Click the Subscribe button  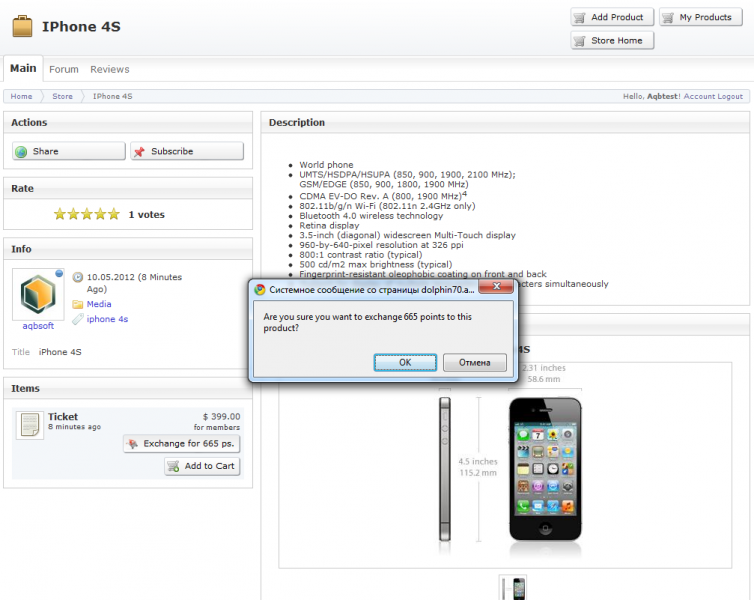(187, 151)
